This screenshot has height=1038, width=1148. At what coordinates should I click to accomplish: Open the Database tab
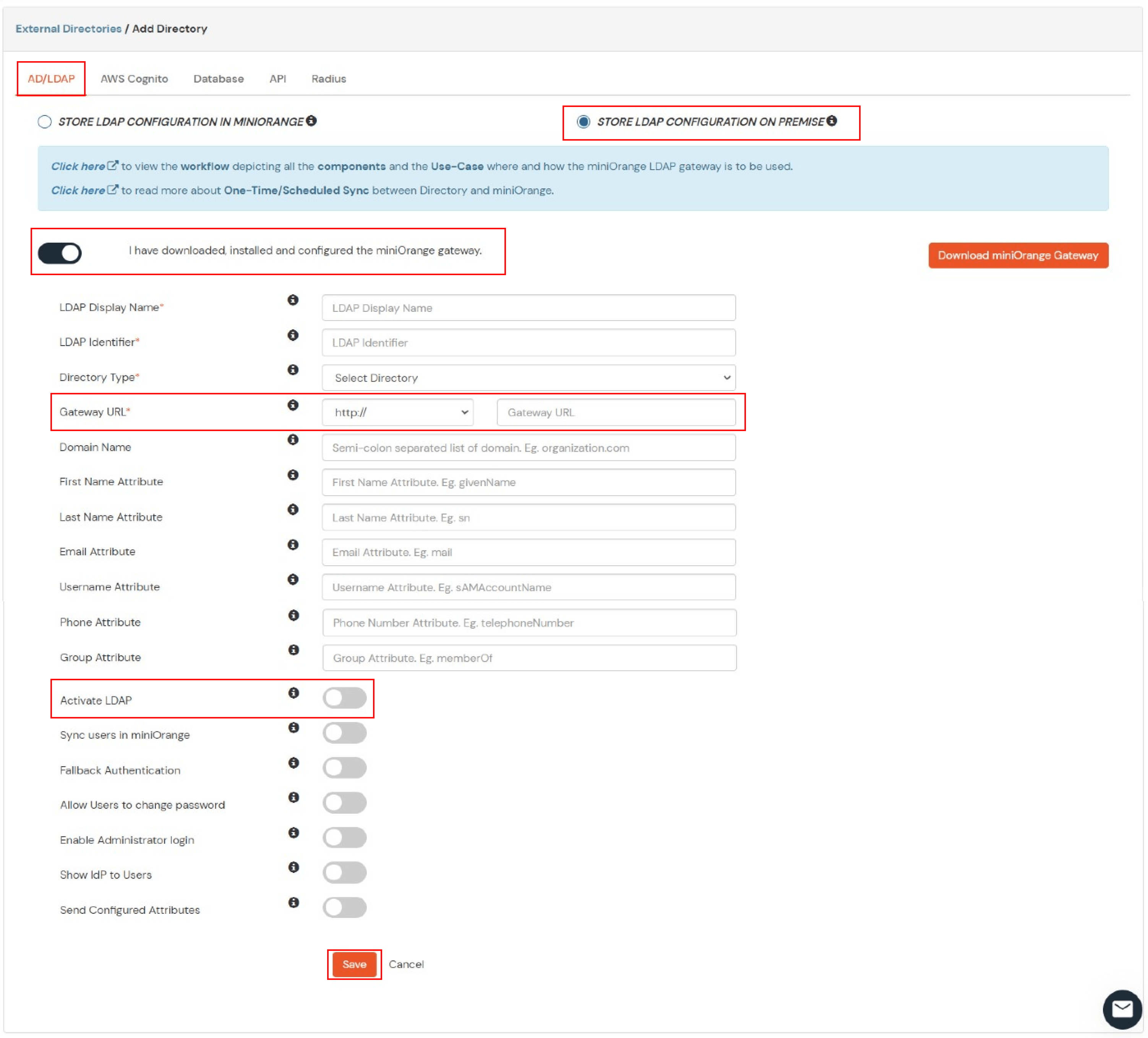click(219, 79)
